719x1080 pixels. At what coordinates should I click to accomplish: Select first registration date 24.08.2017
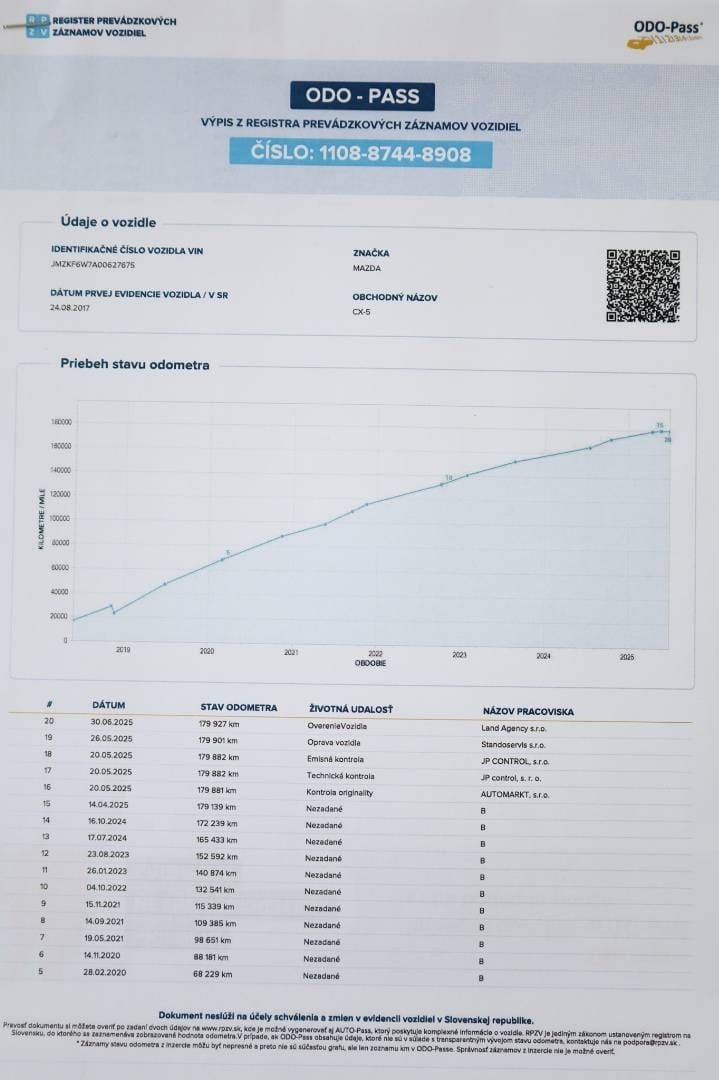coord(70,308)
